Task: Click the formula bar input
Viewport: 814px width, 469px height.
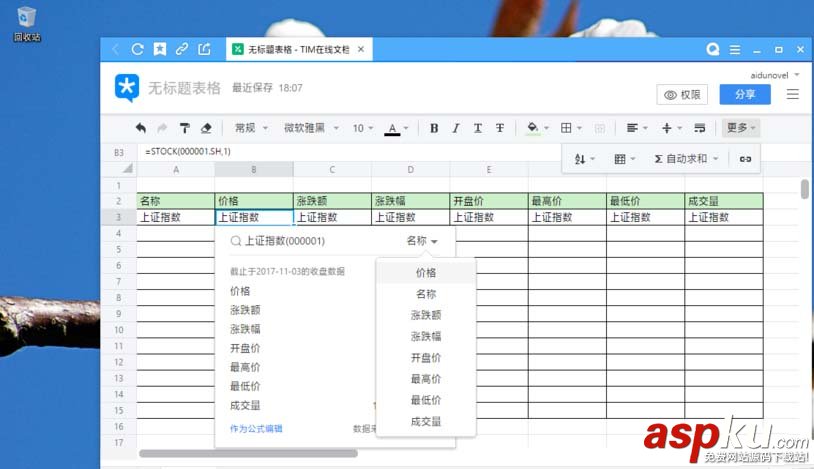Action: pos(348,152)
